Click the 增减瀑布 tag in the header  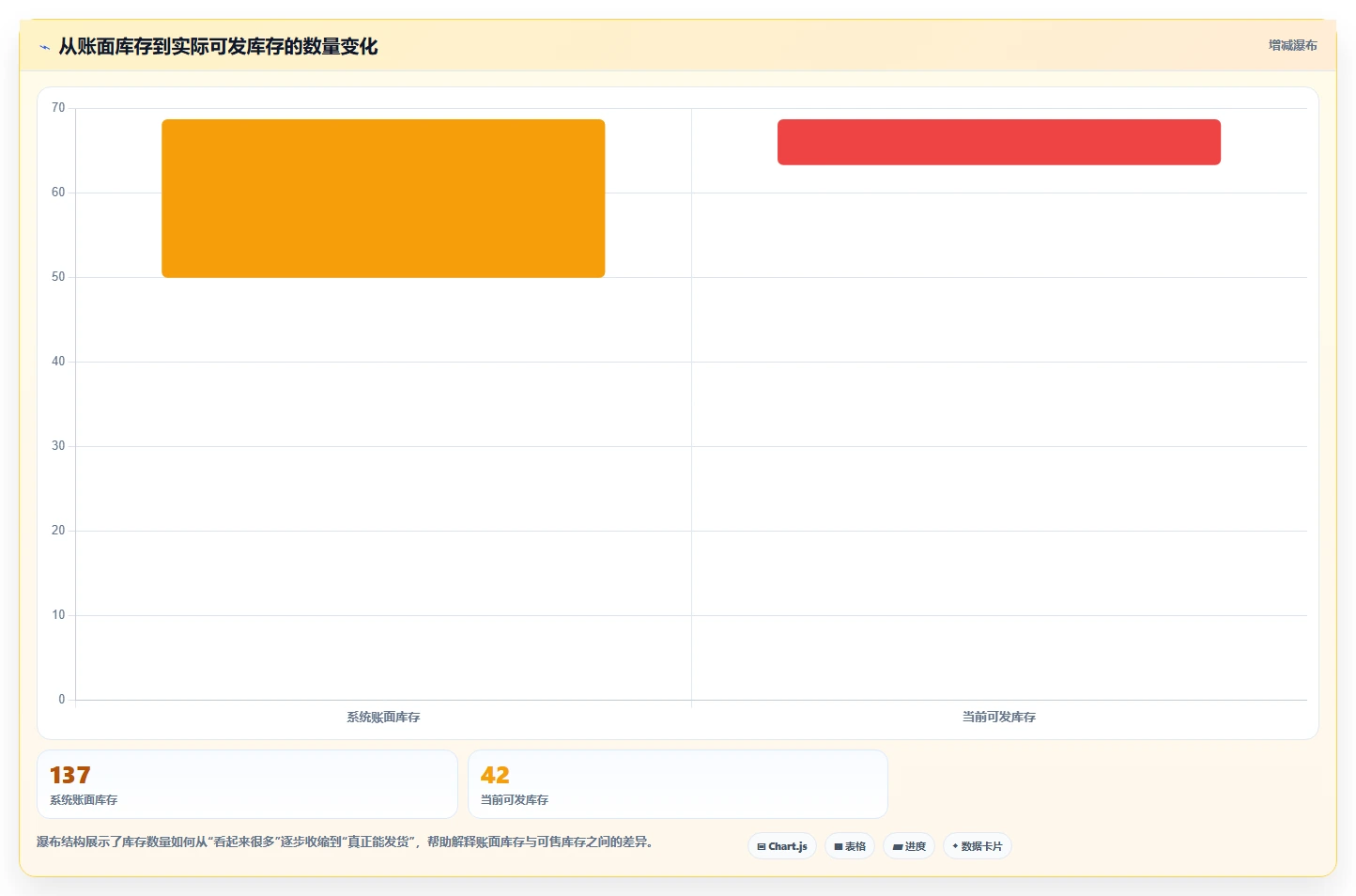(x=1292, y=45)
